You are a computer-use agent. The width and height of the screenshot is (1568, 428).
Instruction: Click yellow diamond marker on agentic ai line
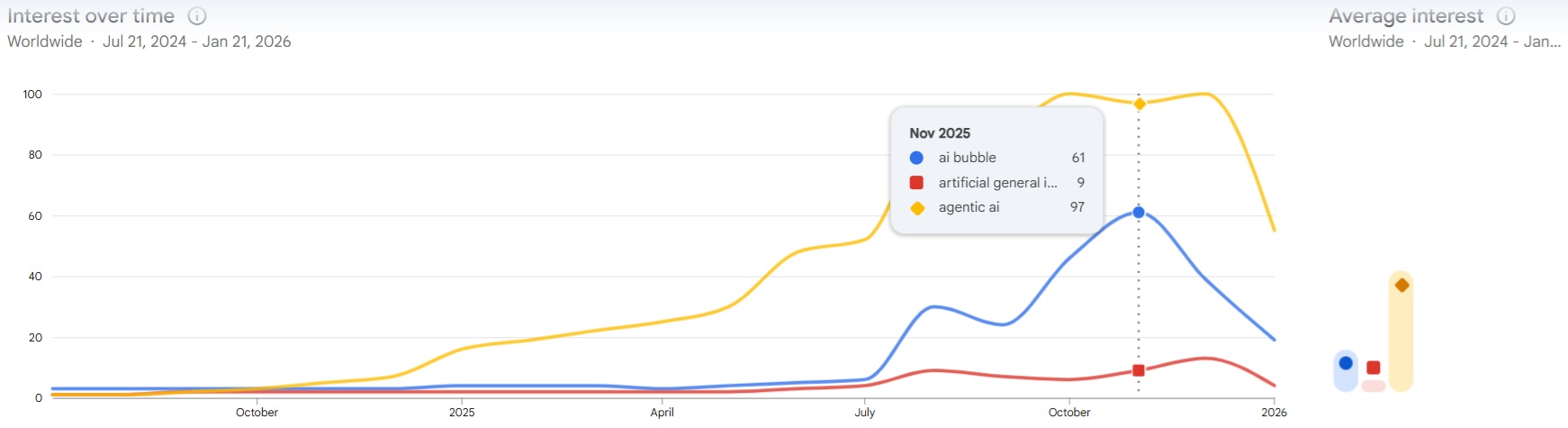[x=1139, y=105]
